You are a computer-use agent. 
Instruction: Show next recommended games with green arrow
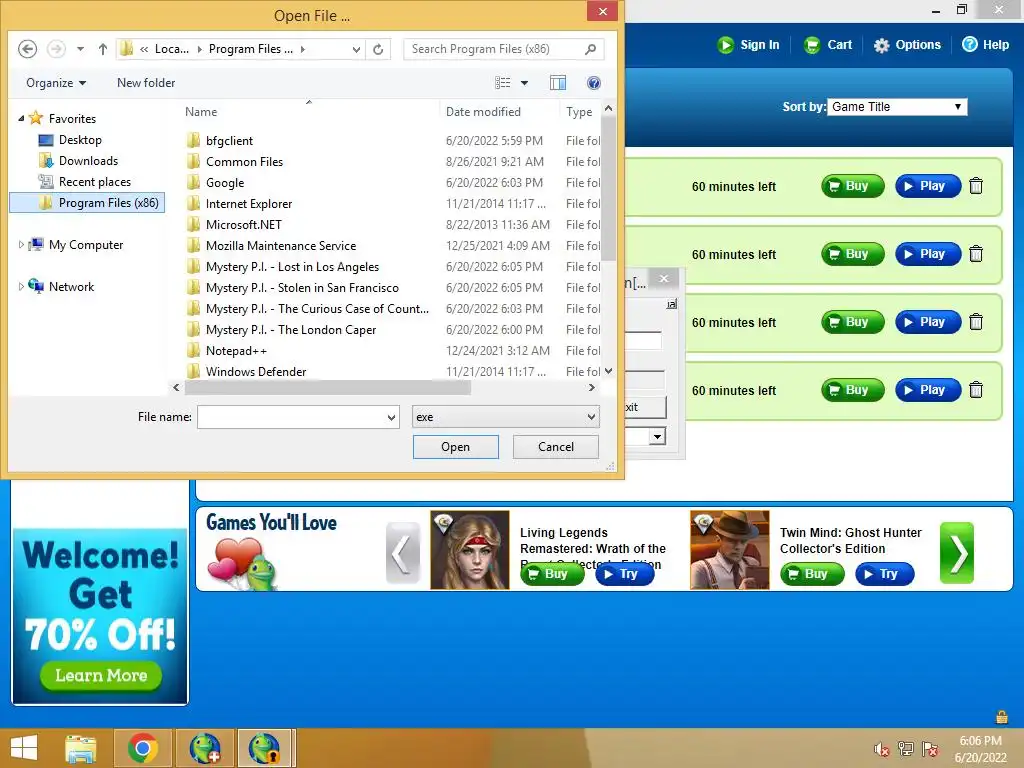957,553
